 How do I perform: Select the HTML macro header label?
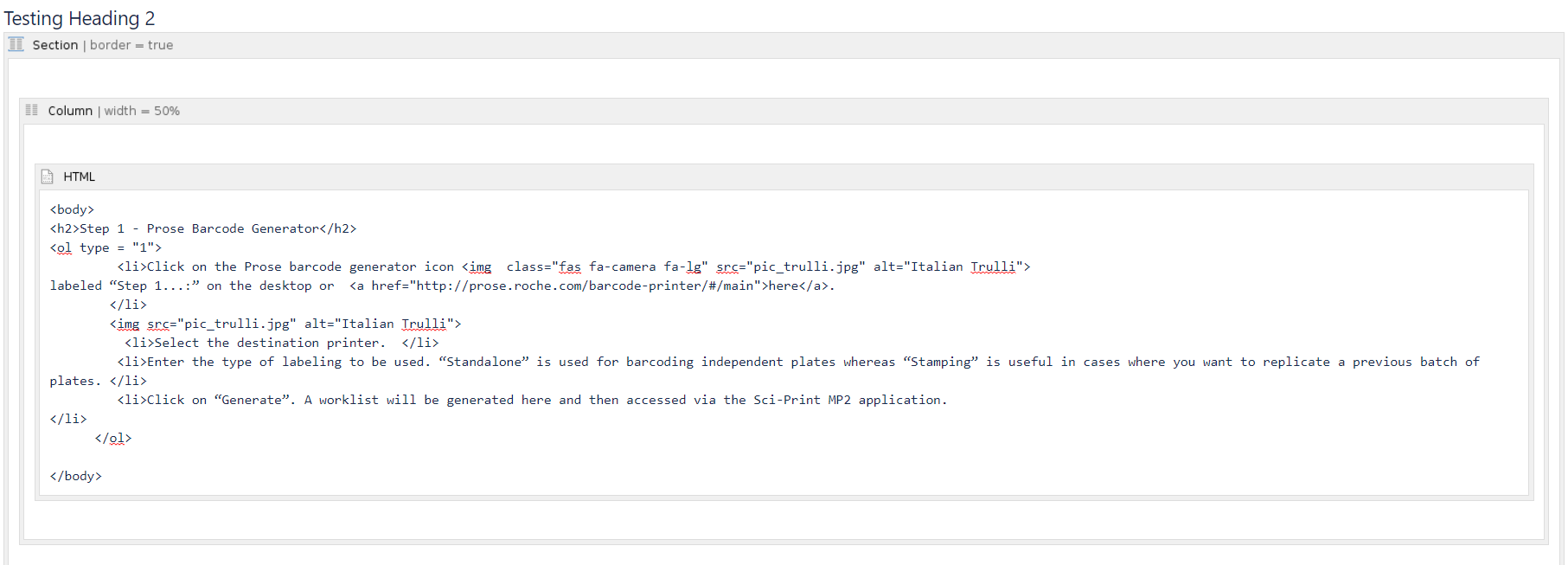click(x=80, y=177)
